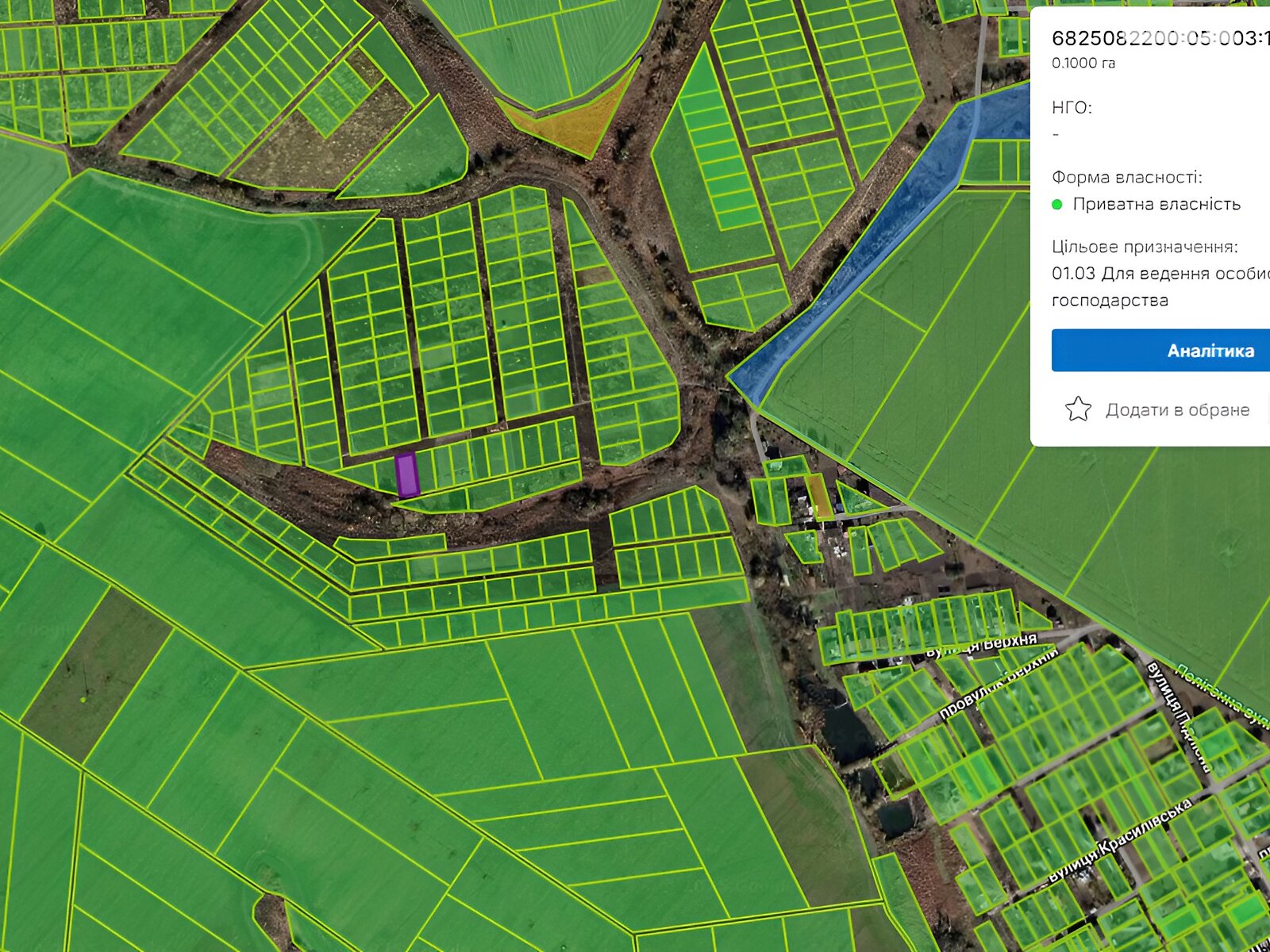Click the 'вулиця Красилівська' street label
Screen dimensions: 1270x952
(x=1119, y=841)
